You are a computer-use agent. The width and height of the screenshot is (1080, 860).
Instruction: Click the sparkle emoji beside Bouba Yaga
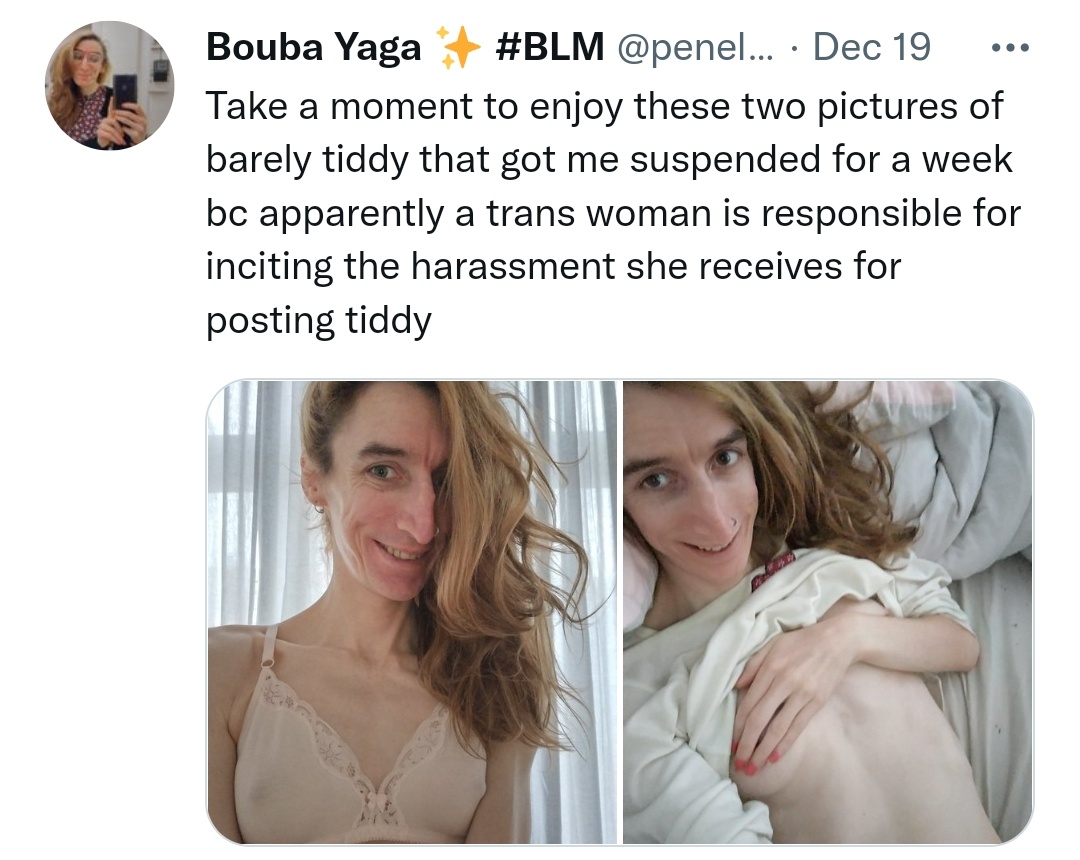pos(459,47)
